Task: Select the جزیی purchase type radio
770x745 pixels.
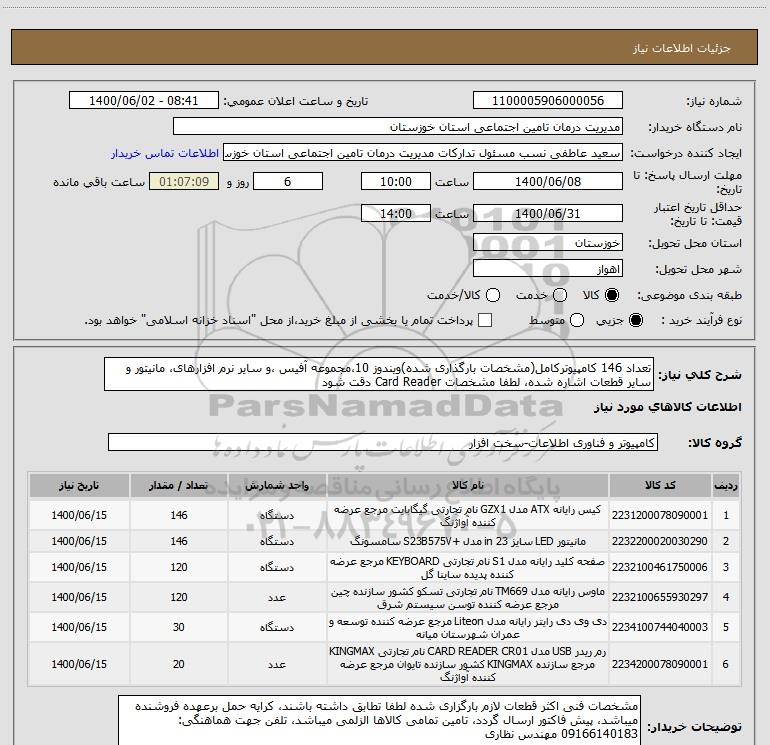Action: point(635,320)
